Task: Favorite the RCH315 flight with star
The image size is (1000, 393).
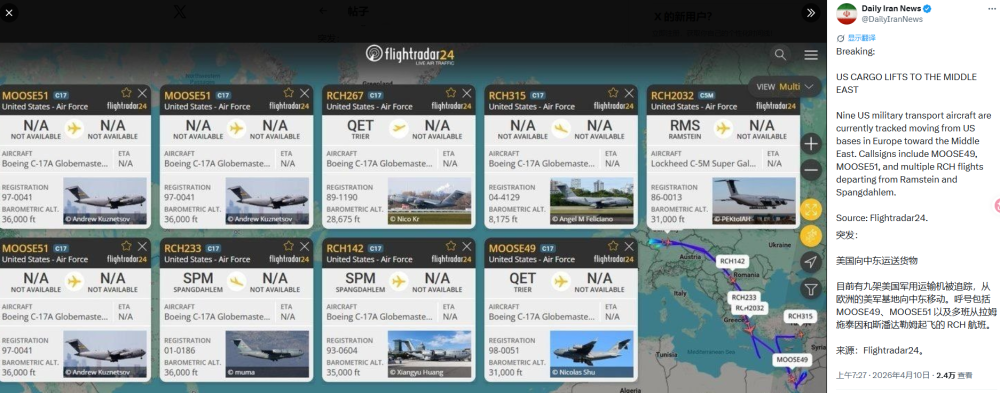Action: coord(613,93)
